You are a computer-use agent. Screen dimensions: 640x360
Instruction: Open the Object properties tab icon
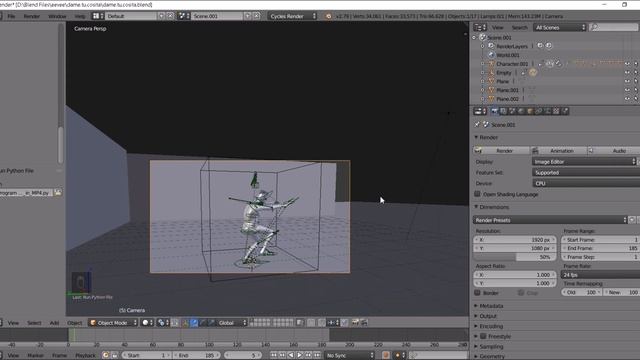tap(530, 111)
